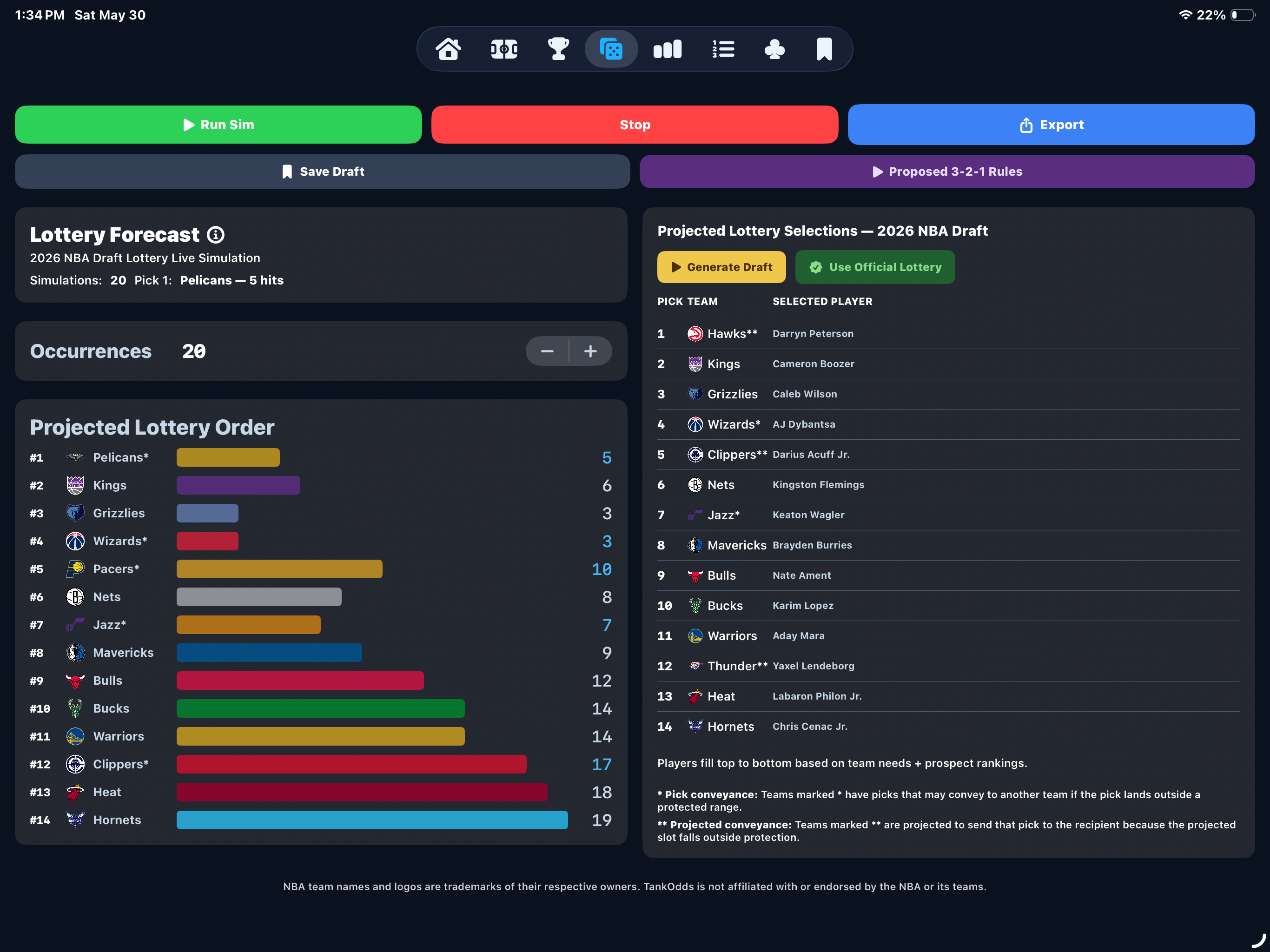
Task: Open the bar chart stats tab
Action: coord(667,49)
